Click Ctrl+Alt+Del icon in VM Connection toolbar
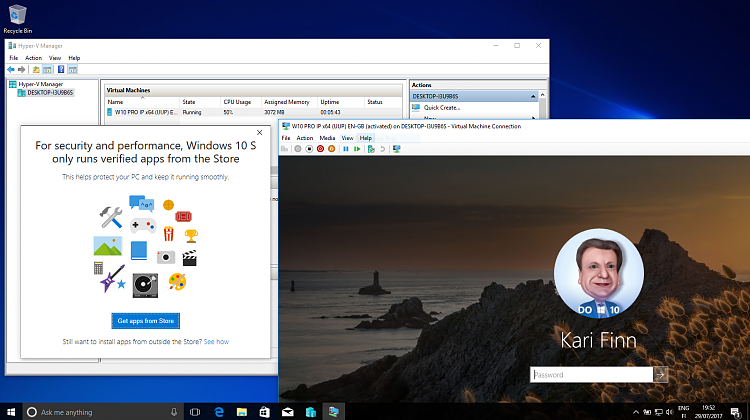 [x=285, y=149]
